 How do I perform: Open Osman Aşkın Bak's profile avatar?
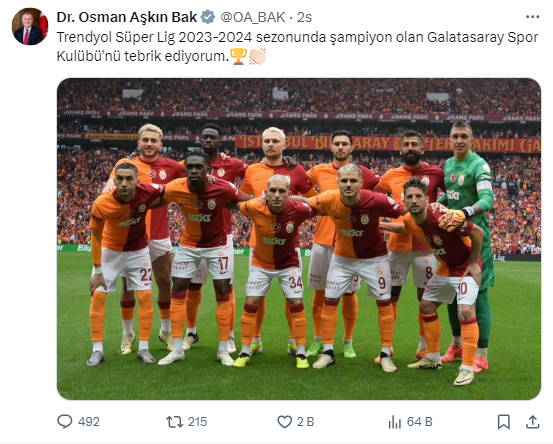point(30,26)
